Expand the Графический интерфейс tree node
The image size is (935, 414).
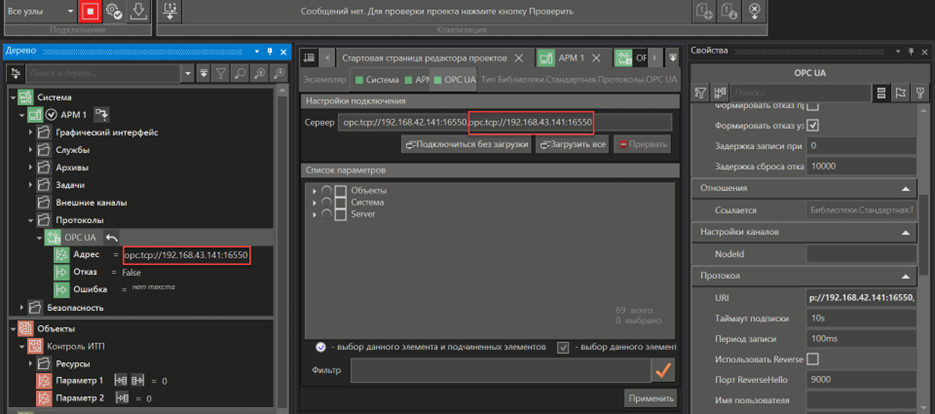click(x=30, y=132)
